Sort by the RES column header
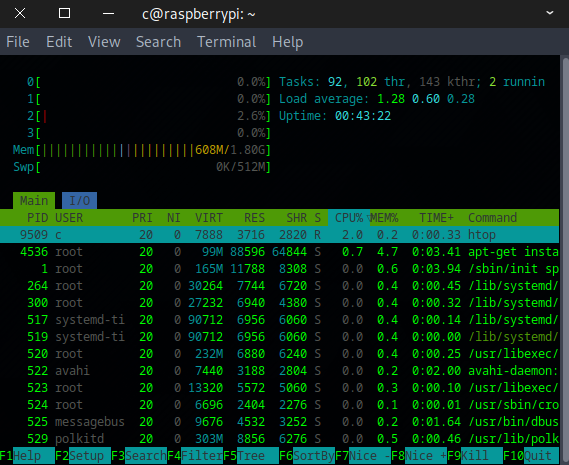Image resolution: width=569 pixels, height=465 pixels. (254, 217)
